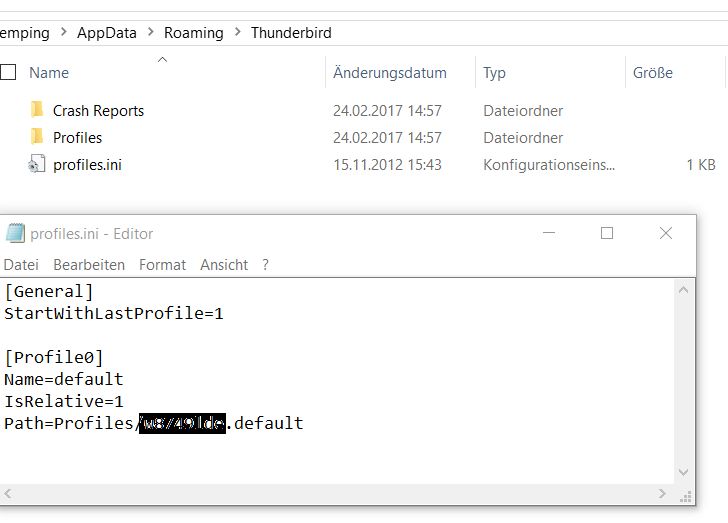Click the Notepad icon in Editor title bar
This screenshot has height=523, width=728.
[x=15, y=233]
